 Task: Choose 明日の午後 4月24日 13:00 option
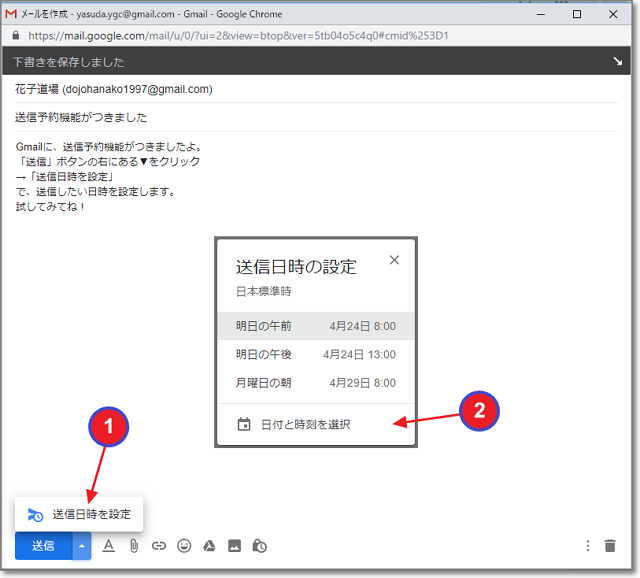click(315, 354)
